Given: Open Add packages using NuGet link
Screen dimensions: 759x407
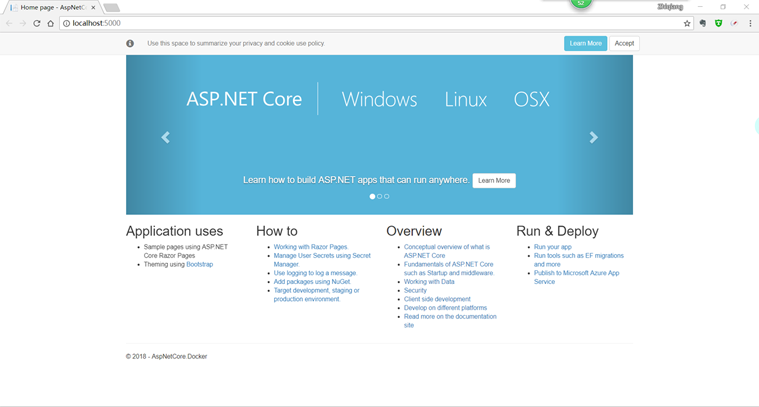Looking at the screenshot, I should (x=312, y=282).
